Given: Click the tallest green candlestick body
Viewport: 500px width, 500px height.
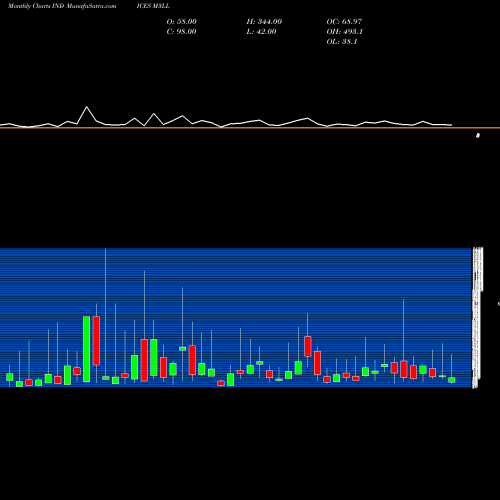Looking at the screenshot, I should click(x=87, y=349).
